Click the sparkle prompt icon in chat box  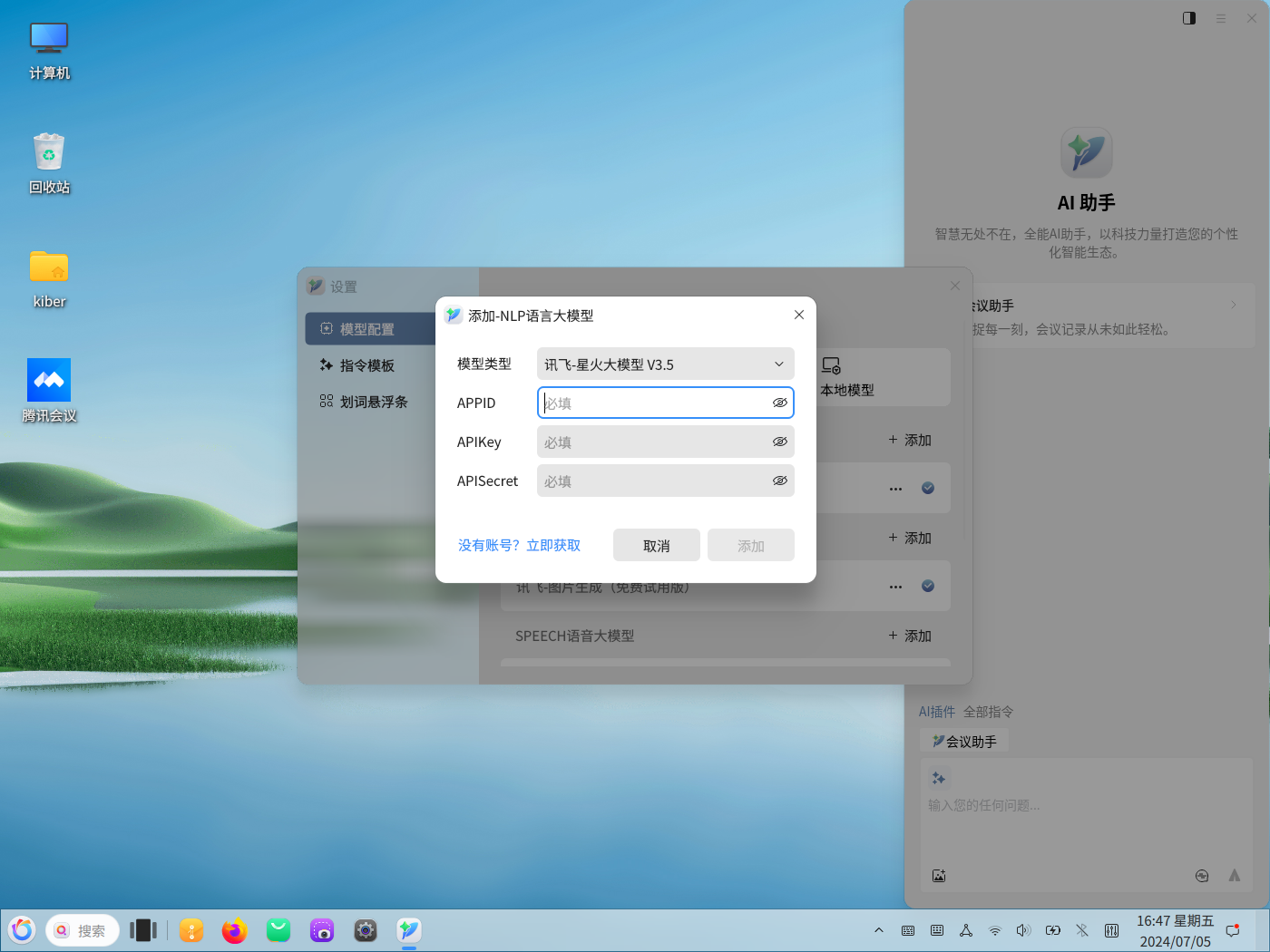tap(939, 778)
